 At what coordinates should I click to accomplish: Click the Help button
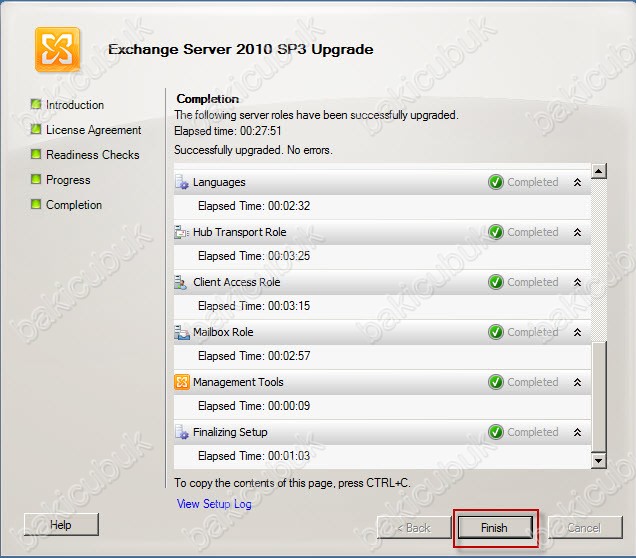coord(61,525)
